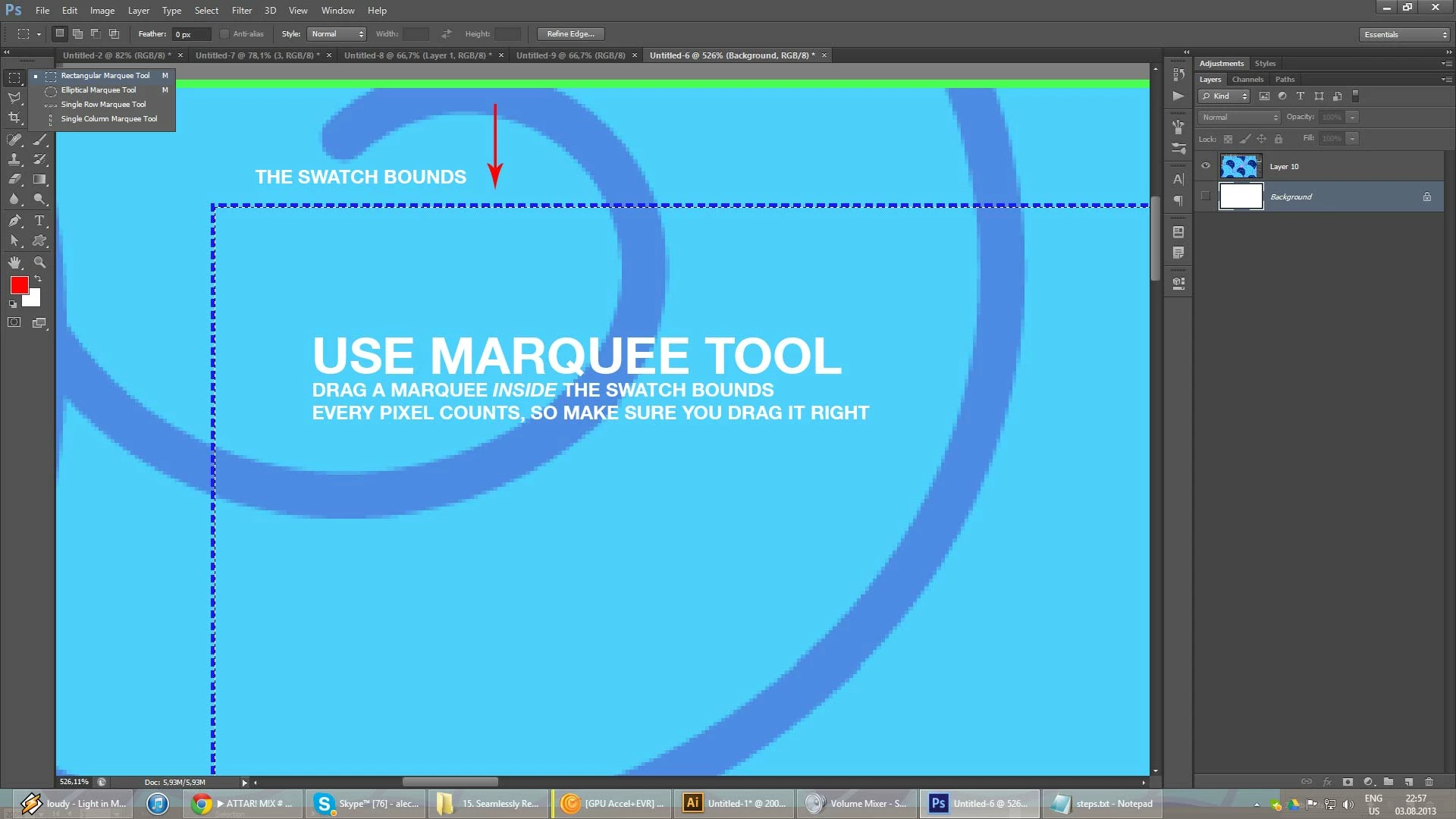Hide Layer 10 with eye icon
The height and width of the screenshot is (819, 1456).
point(1206,166)
